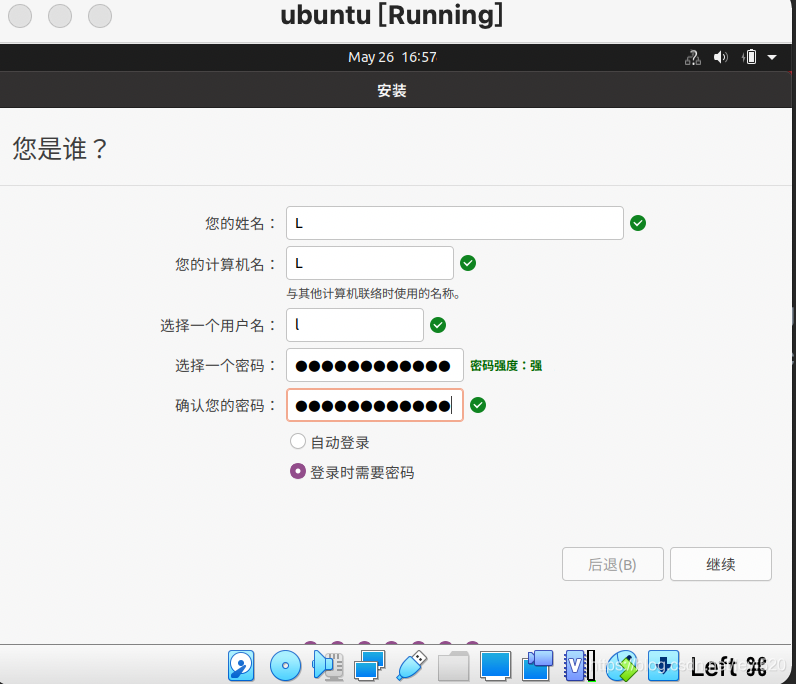The width and height of the screenshot is (796, 684).
Task: Open the USB devices icon in VirtualBox status bar
Action: tap(411, 665)
